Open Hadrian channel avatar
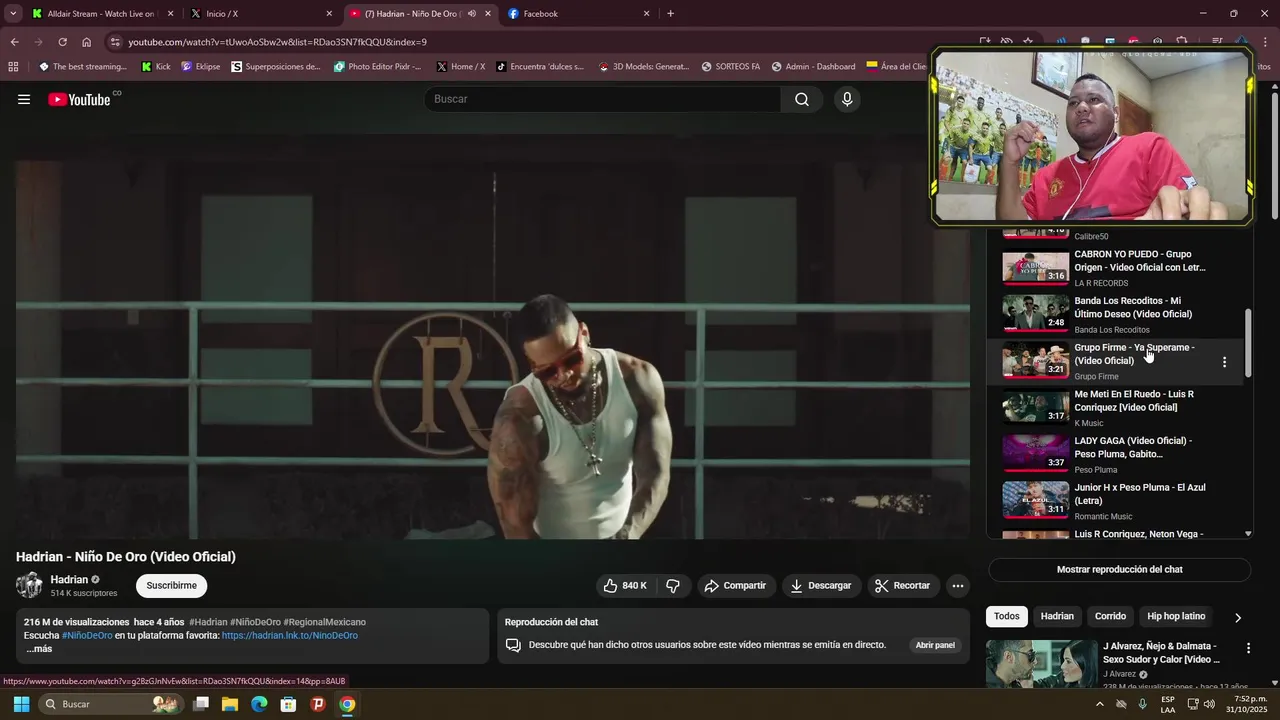1280x720 pixels. (x=29, y=586)
